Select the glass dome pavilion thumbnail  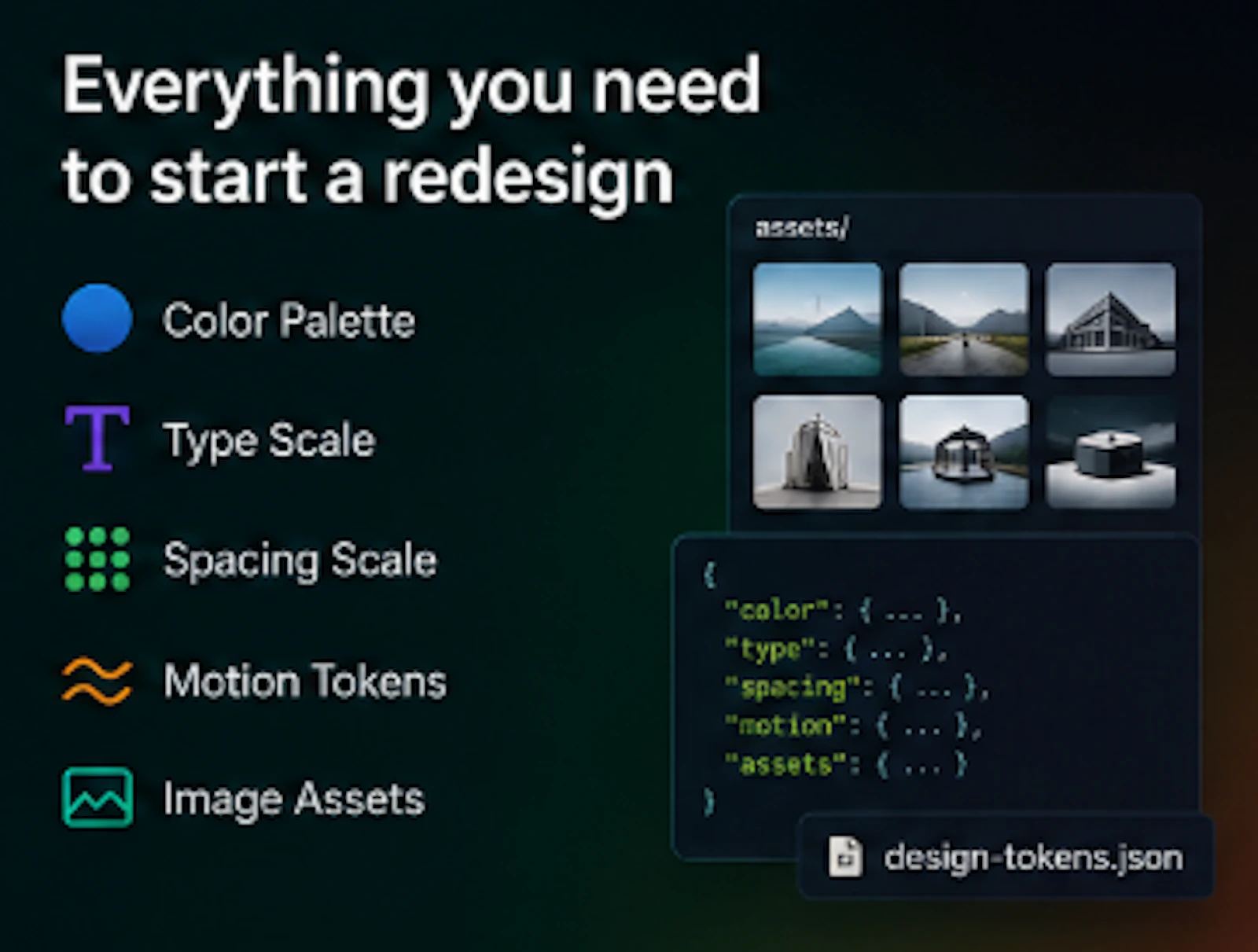(964, 452)
